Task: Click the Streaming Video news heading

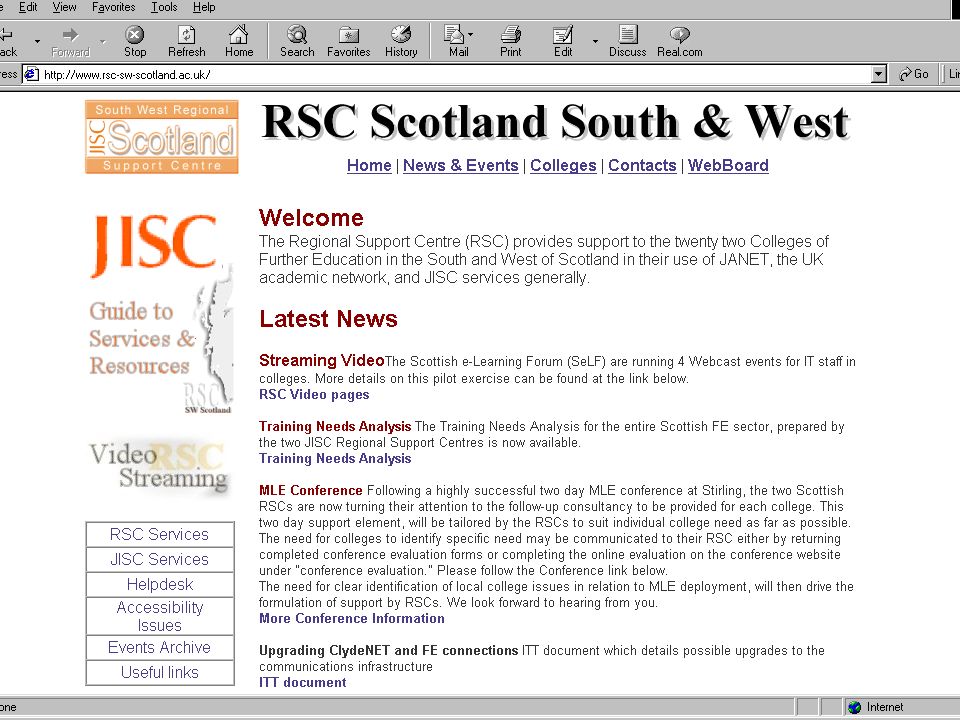Action: click(x=321, y=360)
